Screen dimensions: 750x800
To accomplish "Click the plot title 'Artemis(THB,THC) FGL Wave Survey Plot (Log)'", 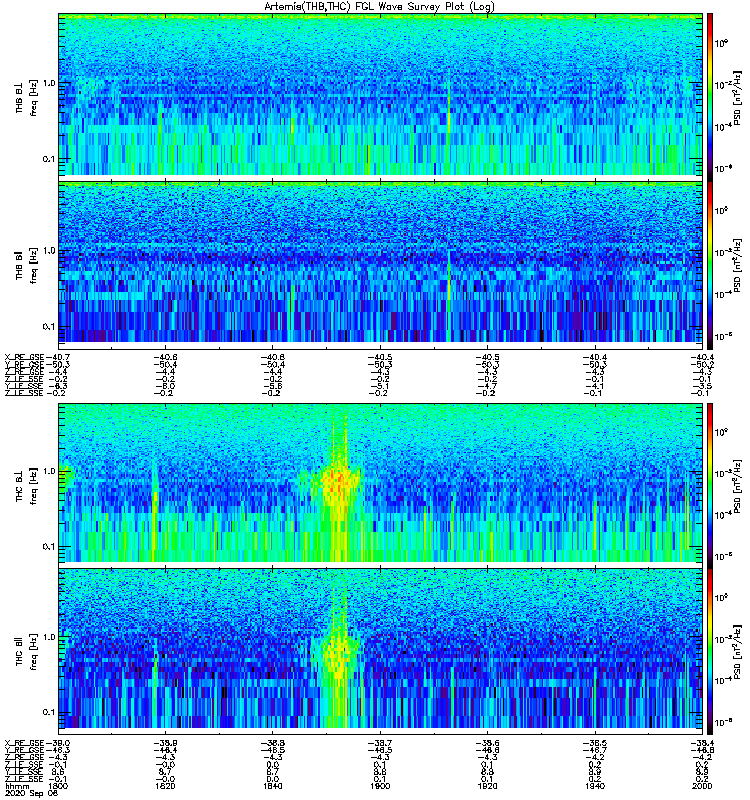I will [380, 7].
